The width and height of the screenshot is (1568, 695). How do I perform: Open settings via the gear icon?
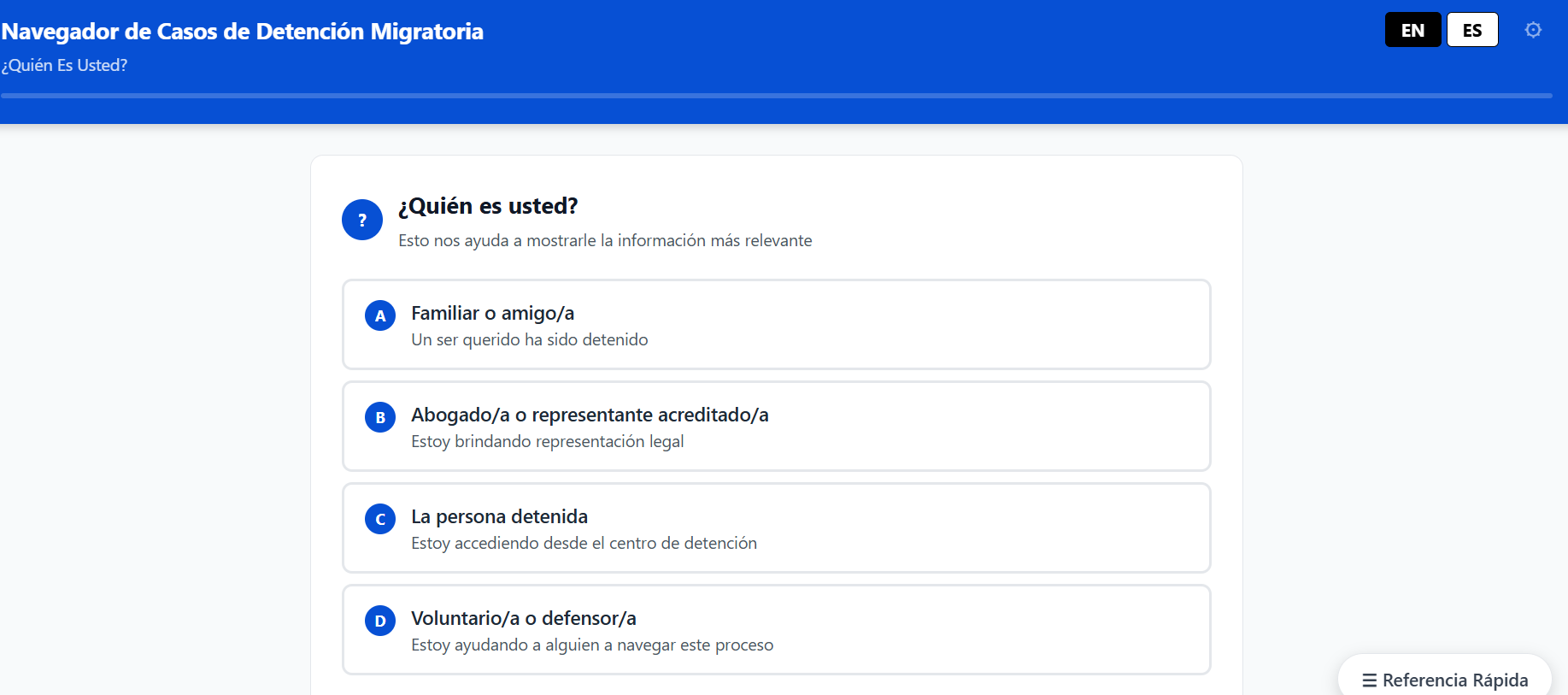[x=1533, y=30]
